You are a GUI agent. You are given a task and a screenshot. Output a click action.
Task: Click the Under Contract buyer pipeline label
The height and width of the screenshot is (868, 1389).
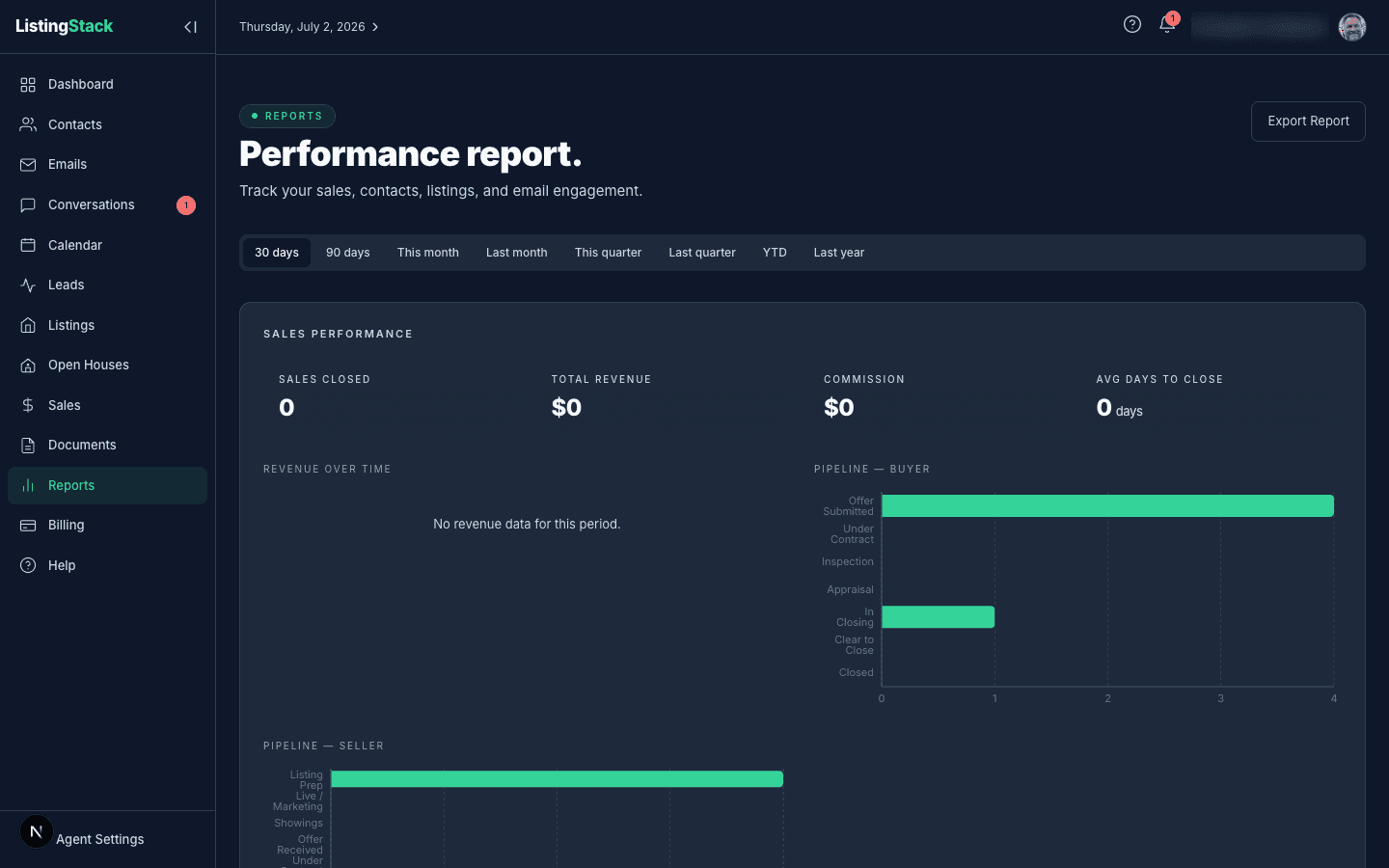pos(852,534)
